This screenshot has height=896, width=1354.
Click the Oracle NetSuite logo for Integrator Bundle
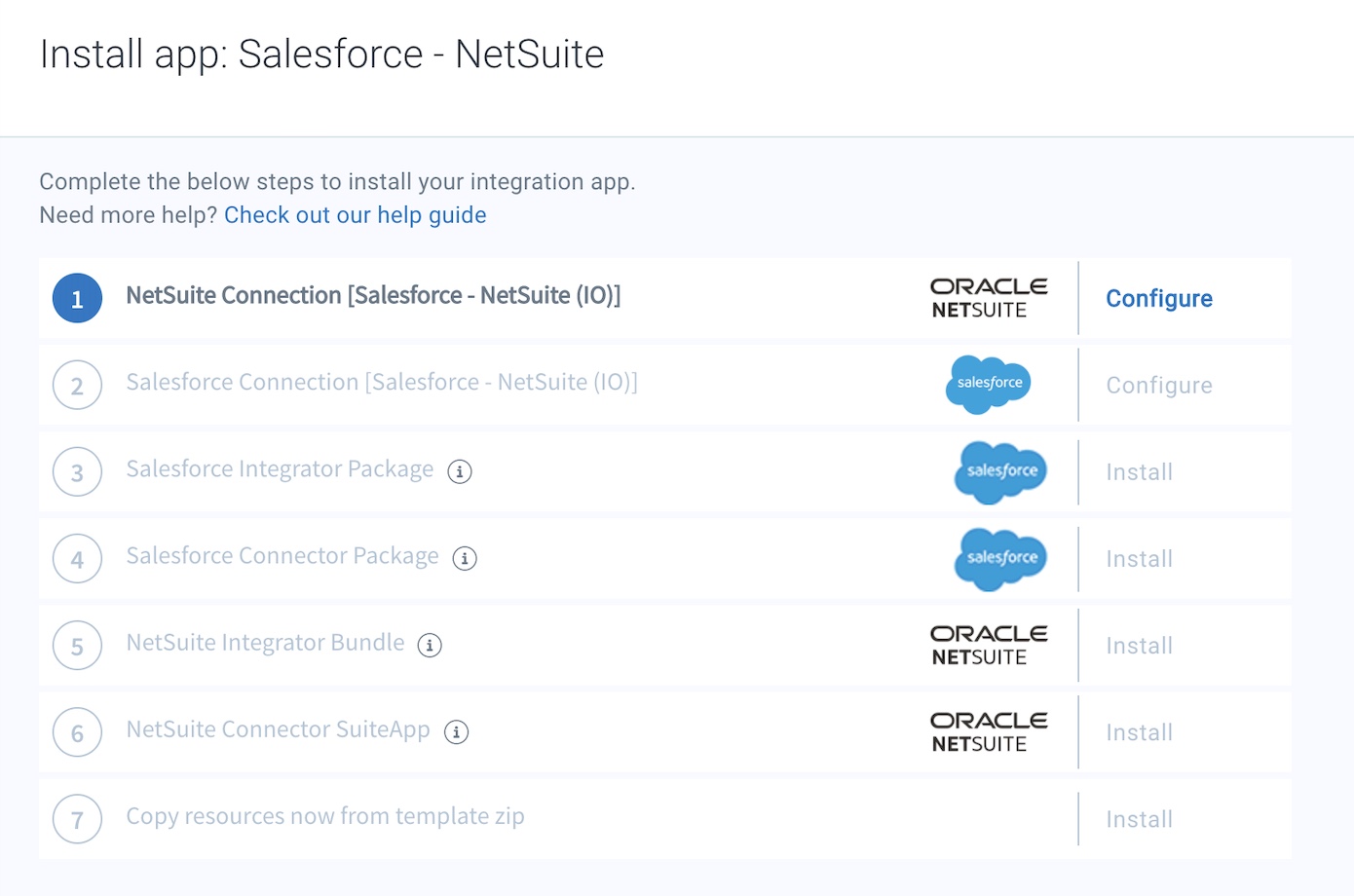[989, 645]
